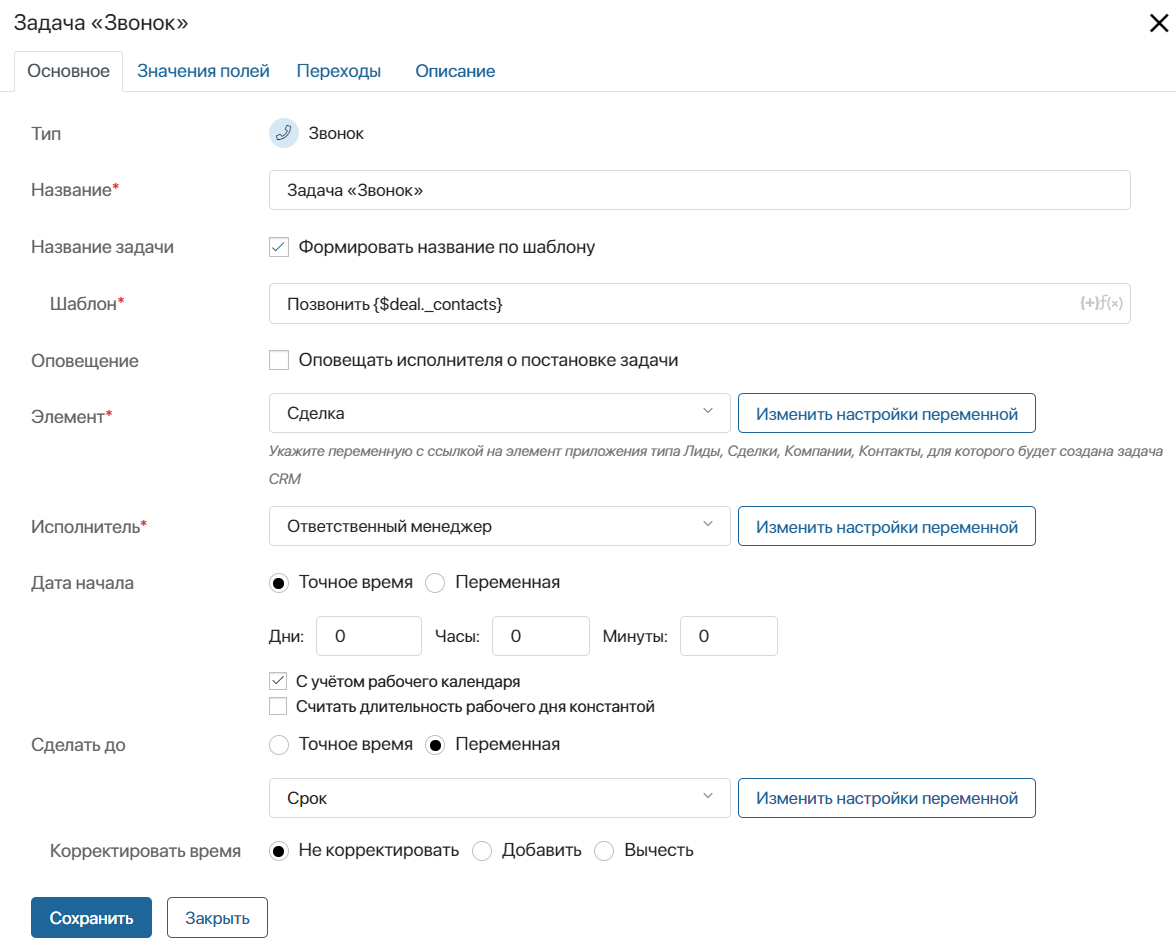
Task: Focus the Часы input field
Action: (x=541, y=636)
